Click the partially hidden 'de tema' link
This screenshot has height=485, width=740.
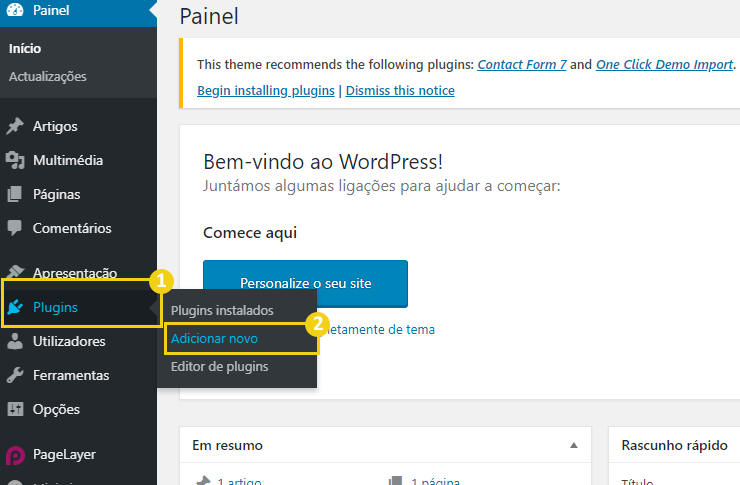[380, 329]
